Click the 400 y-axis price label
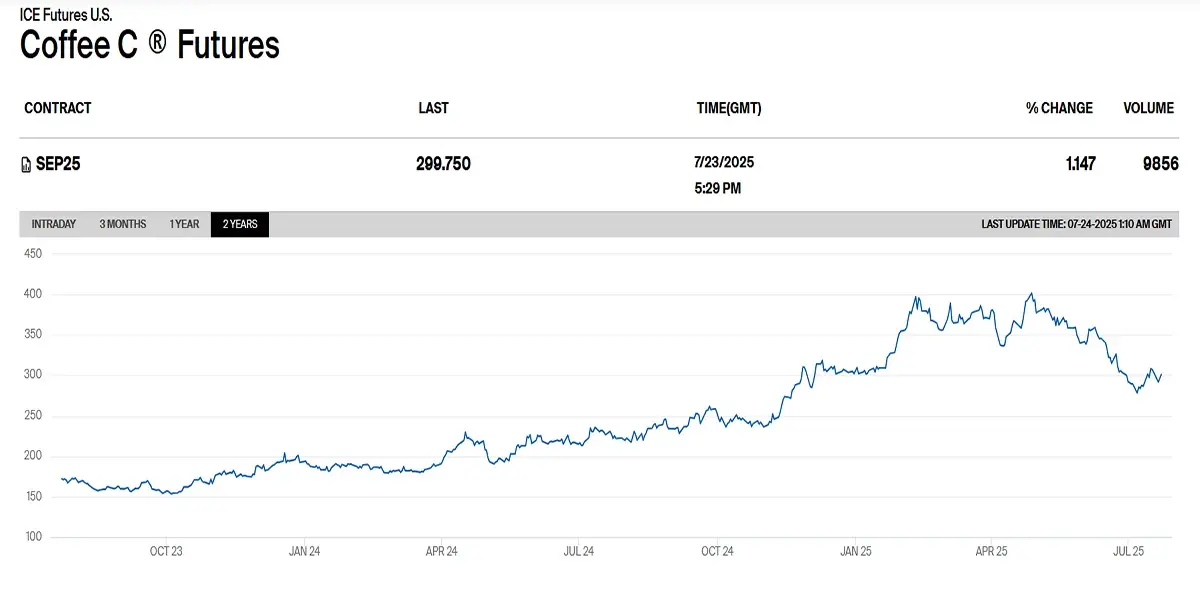Viewport: 1200px width, 591px height. [x=32, y=294]
